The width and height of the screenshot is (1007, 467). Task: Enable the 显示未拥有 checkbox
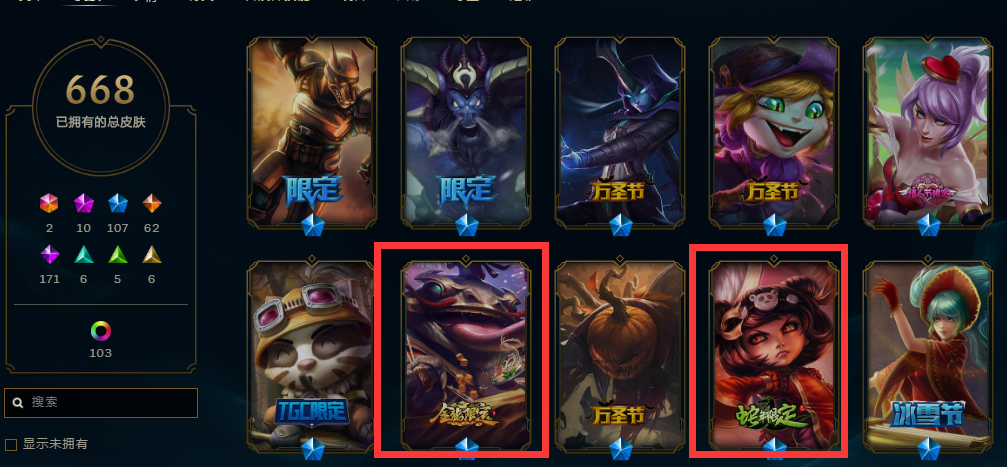pyautogui.click(x=11, y=445)
